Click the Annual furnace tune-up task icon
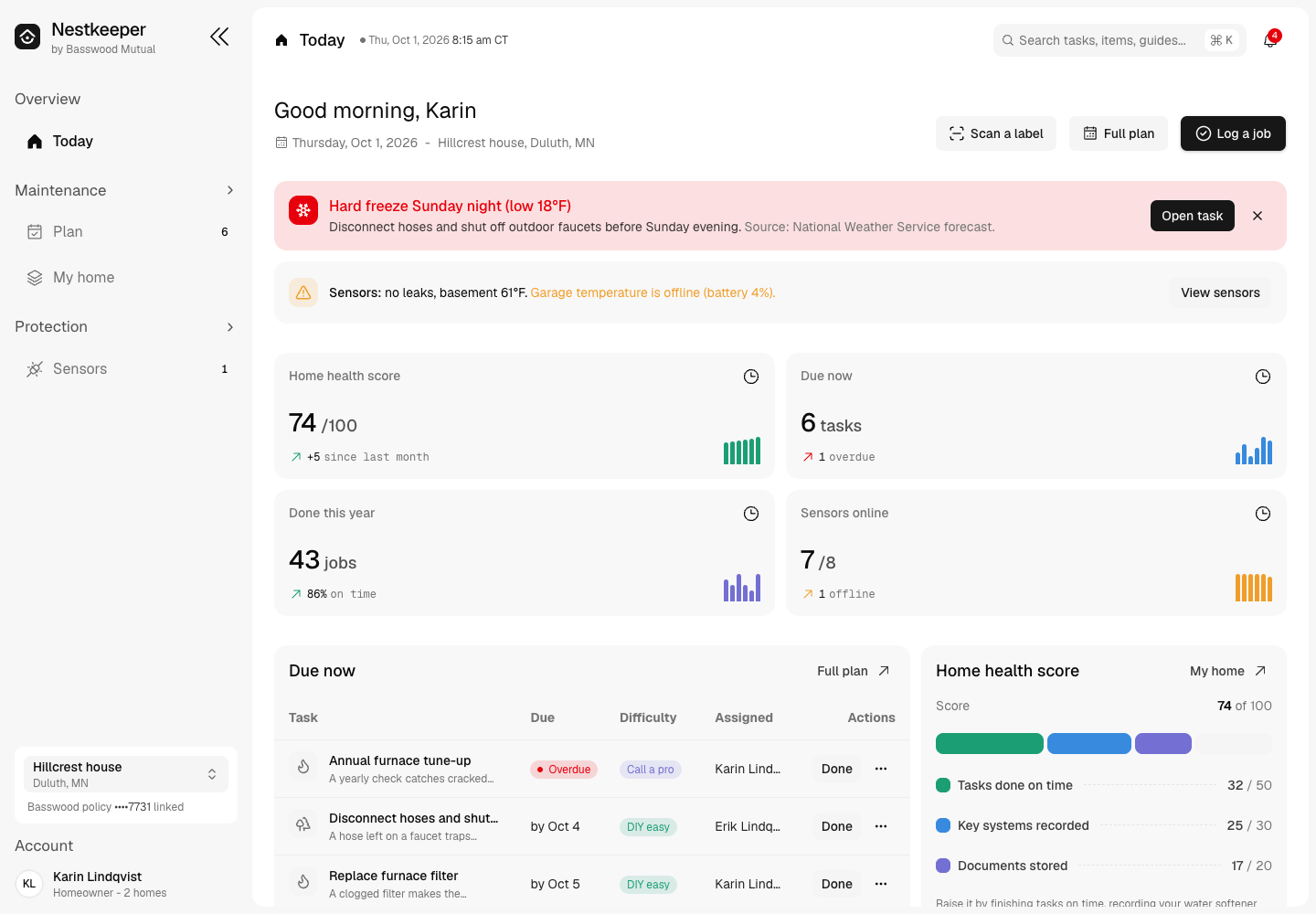This screenshot has height=914, width=1316. pyautogui.click(x=303, y=768)
